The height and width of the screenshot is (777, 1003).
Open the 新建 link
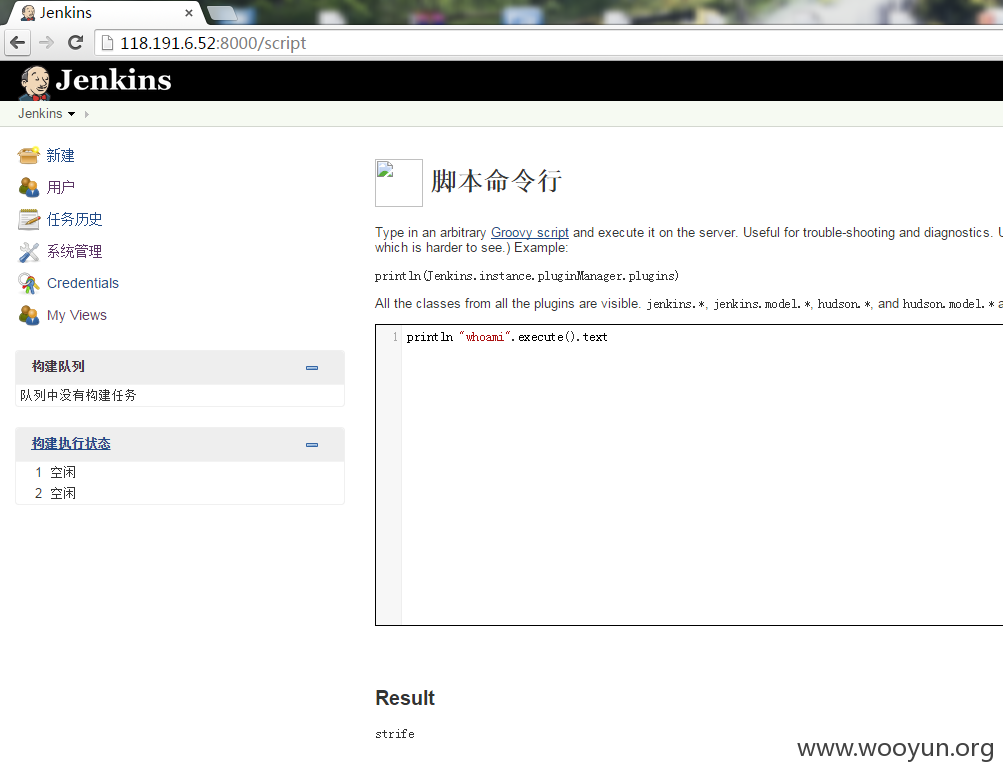point(60,155)
